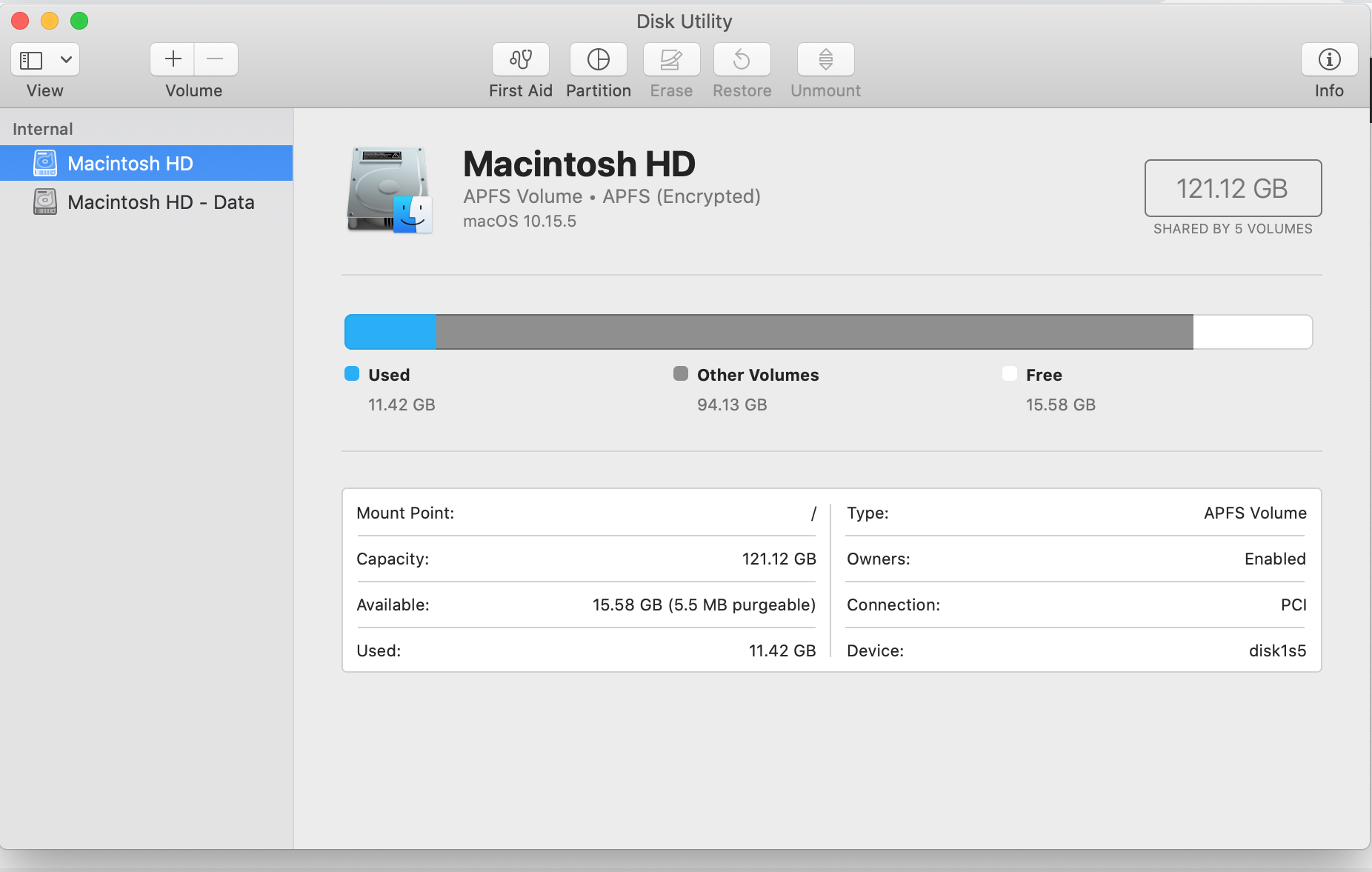The image size is (1372, 872).
Task: Click the blue Used legend swatch
Action: [x=352, y=373]
